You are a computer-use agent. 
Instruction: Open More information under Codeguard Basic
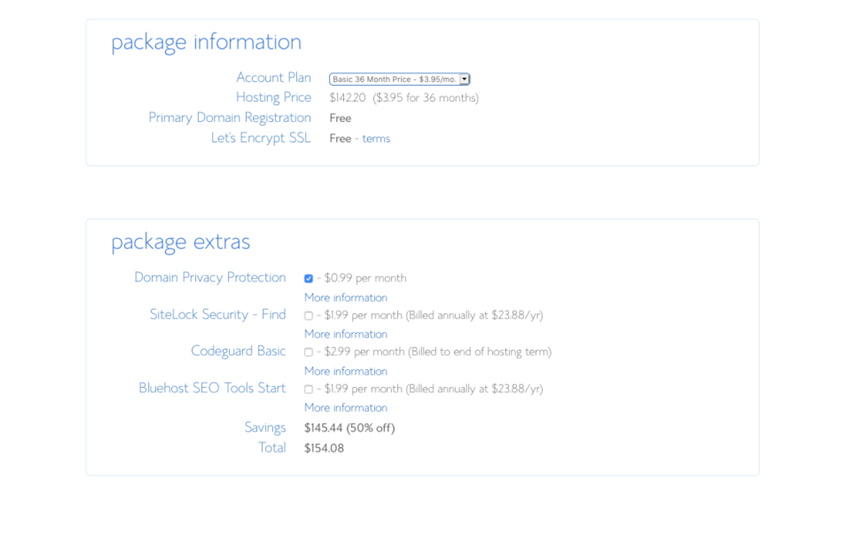tap(346, 371)
